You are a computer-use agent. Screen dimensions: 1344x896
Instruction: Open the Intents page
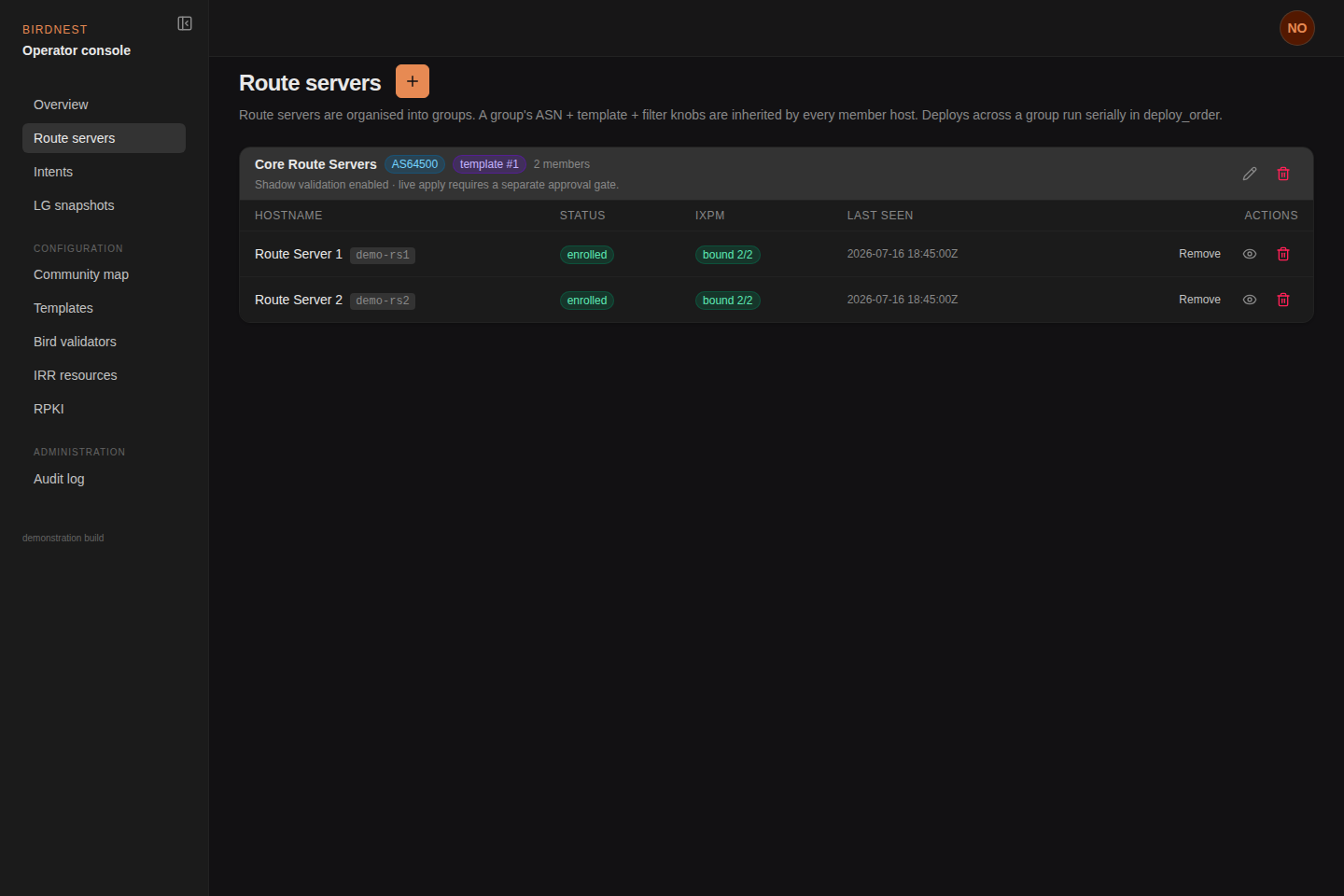[x=104, y=172]
